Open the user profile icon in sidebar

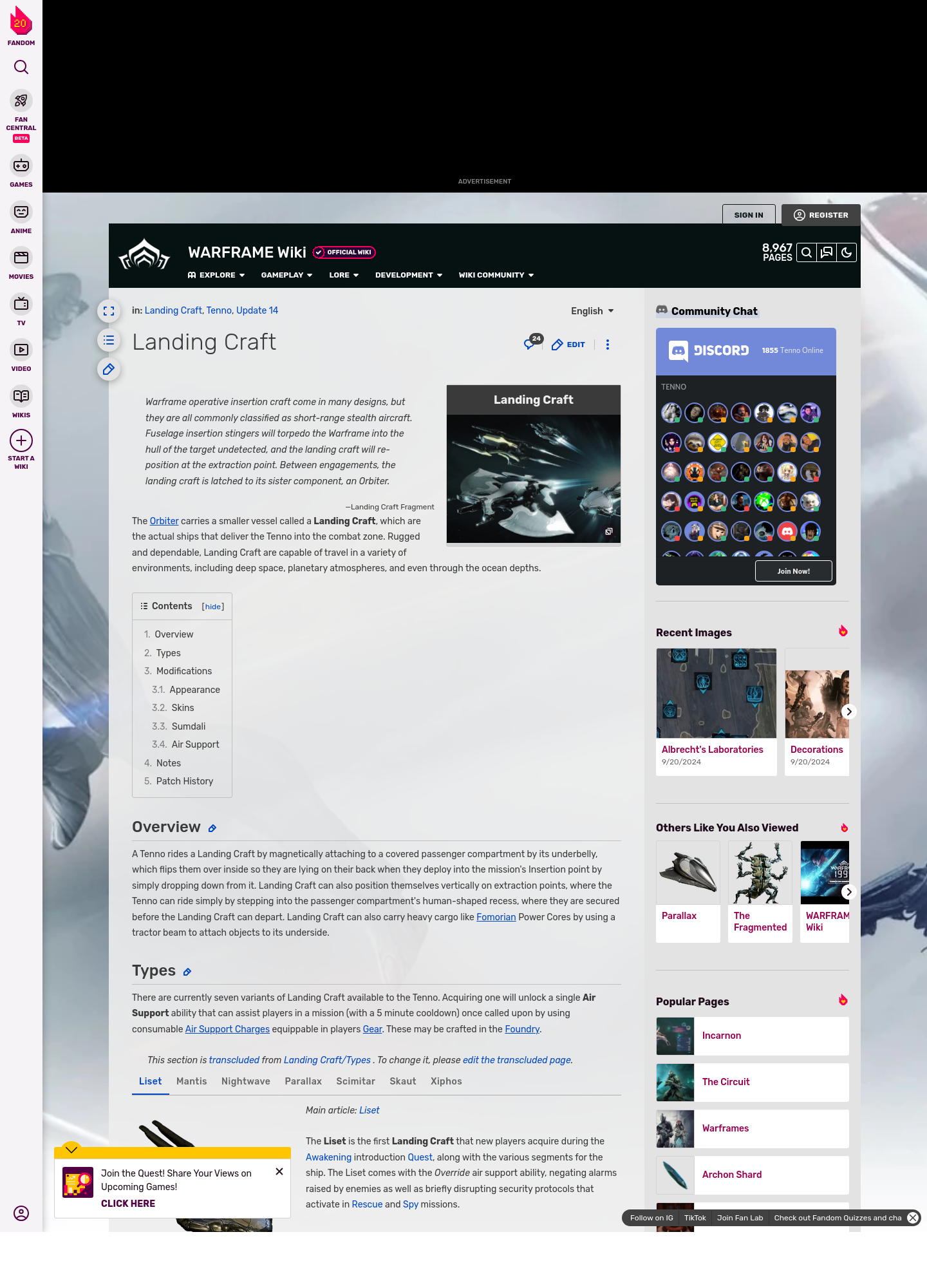[x=21, y=1213]
